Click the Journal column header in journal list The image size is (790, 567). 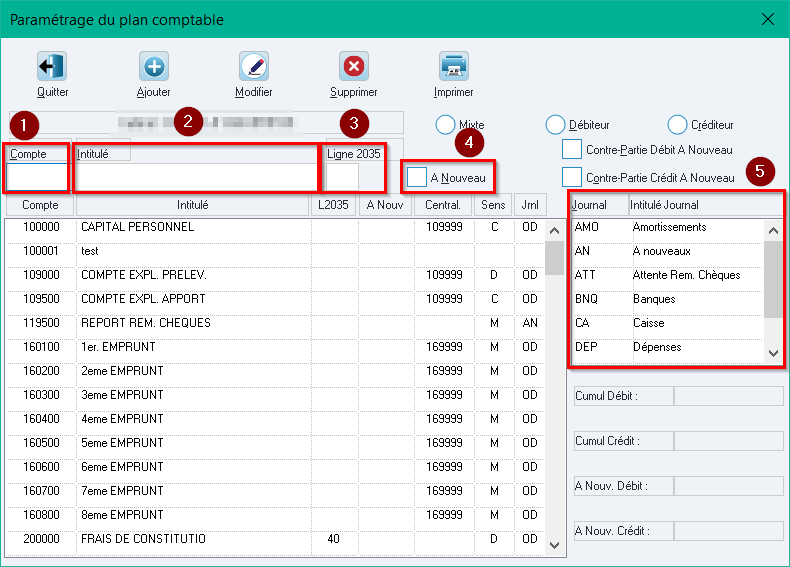pos(600,205)
